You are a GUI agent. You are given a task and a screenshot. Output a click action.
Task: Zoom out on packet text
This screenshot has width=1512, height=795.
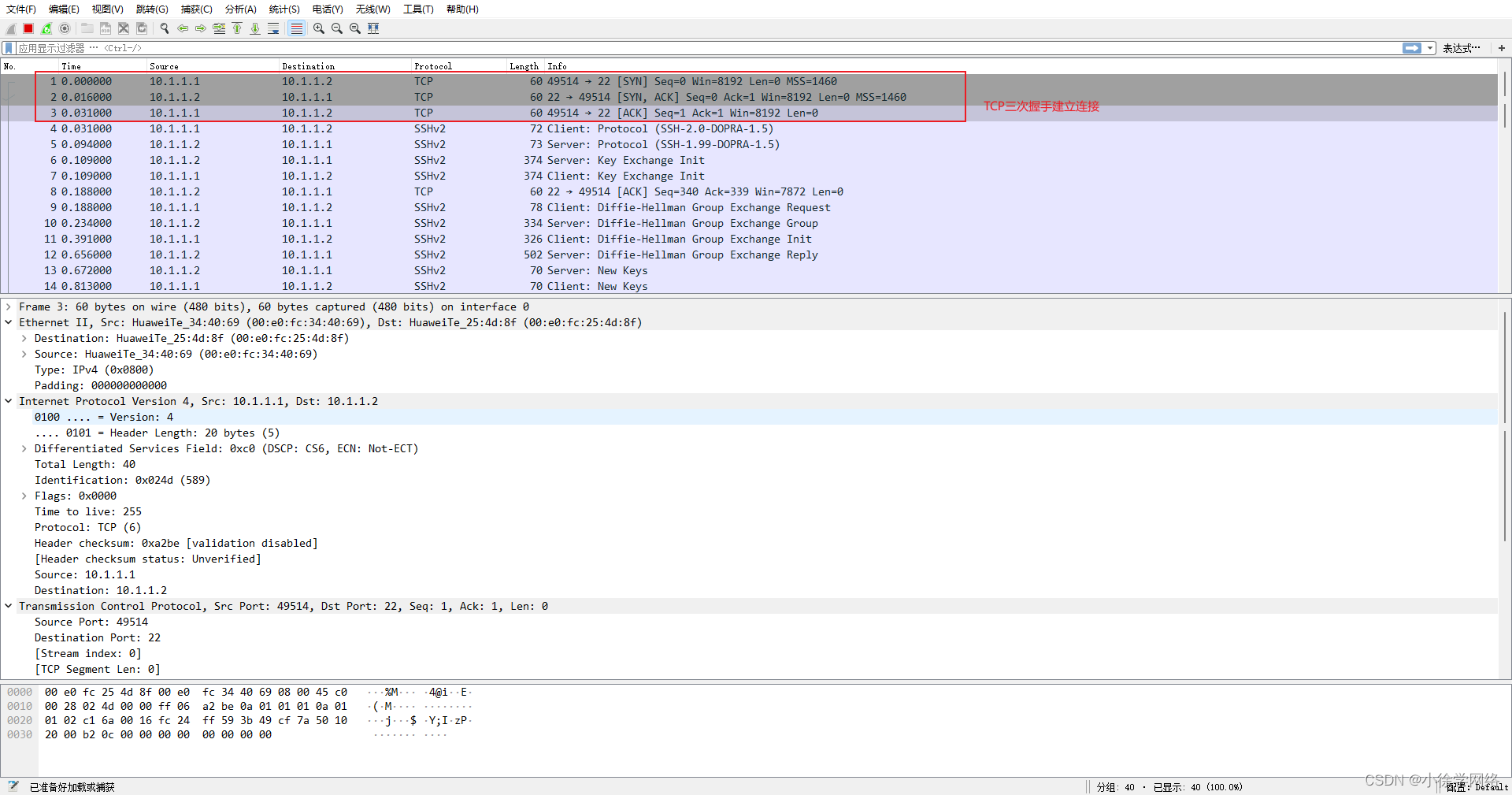[x=337, y=28]
